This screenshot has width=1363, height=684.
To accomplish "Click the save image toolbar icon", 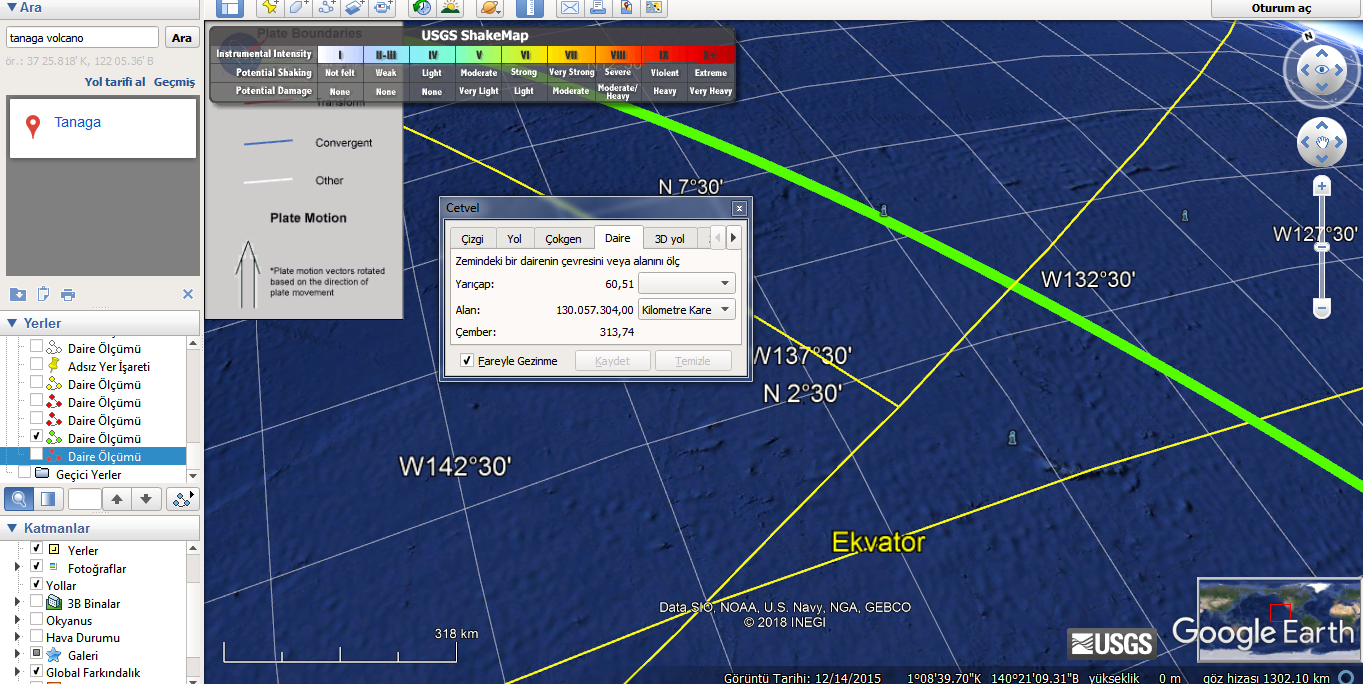I will 626,8.
